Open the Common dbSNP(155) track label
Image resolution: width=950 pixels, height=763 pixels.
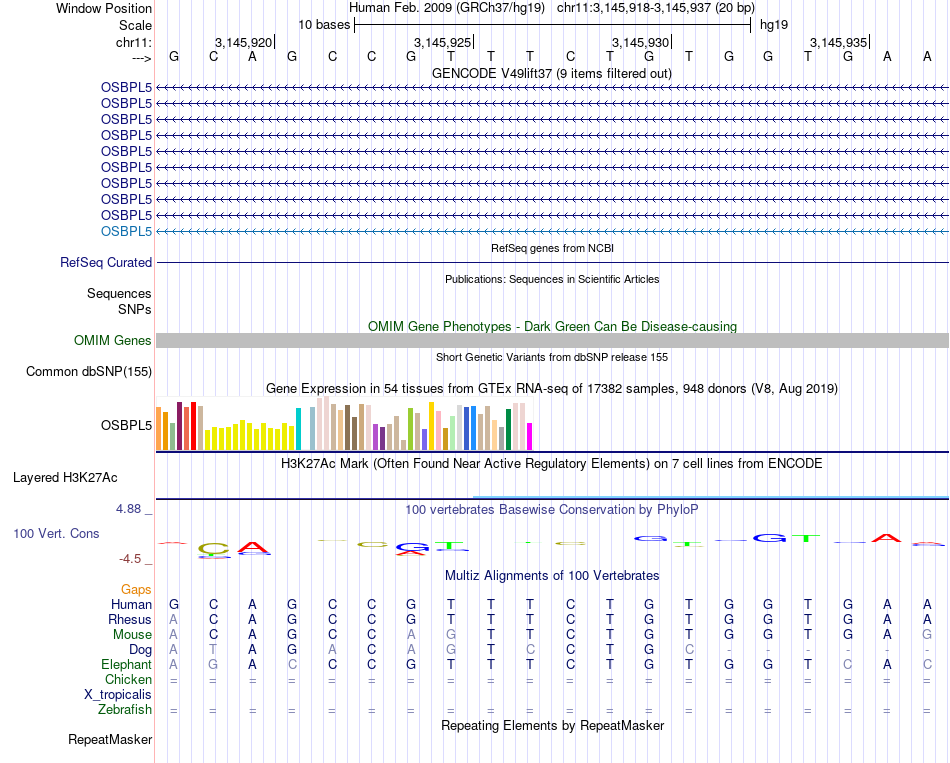pos(89,372)
